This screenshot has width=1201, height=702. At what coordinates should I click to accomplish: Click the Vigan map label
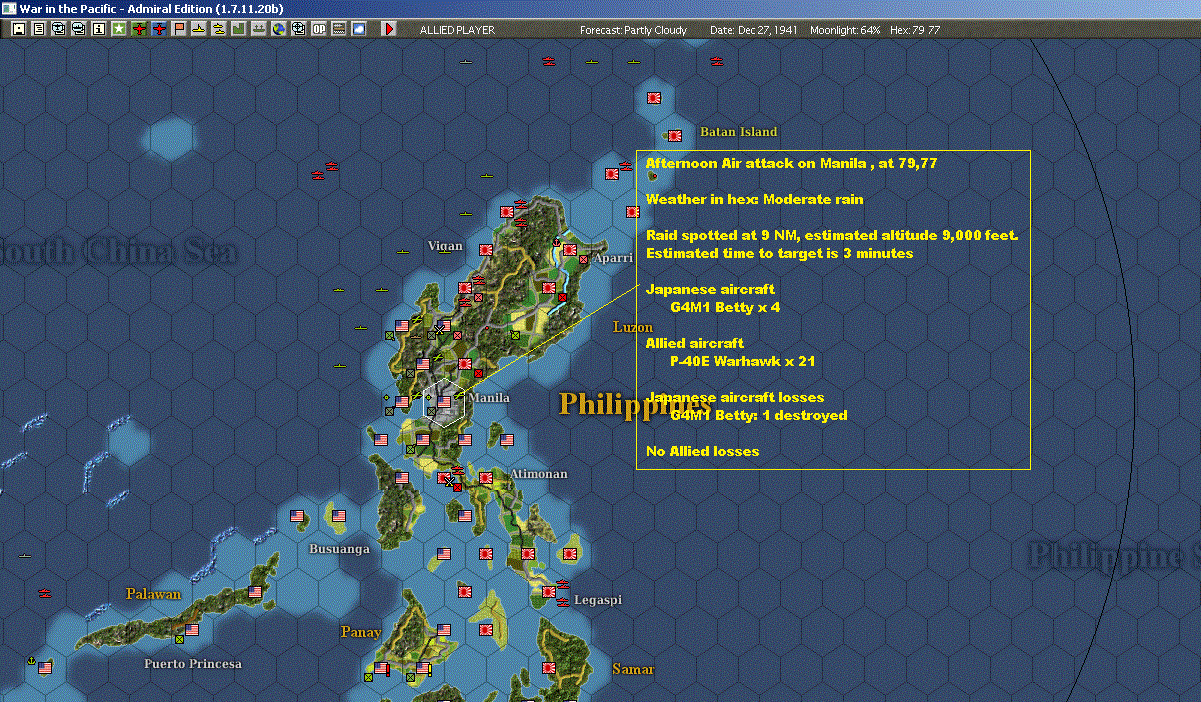pyautogui.click(x=445, y=246)
